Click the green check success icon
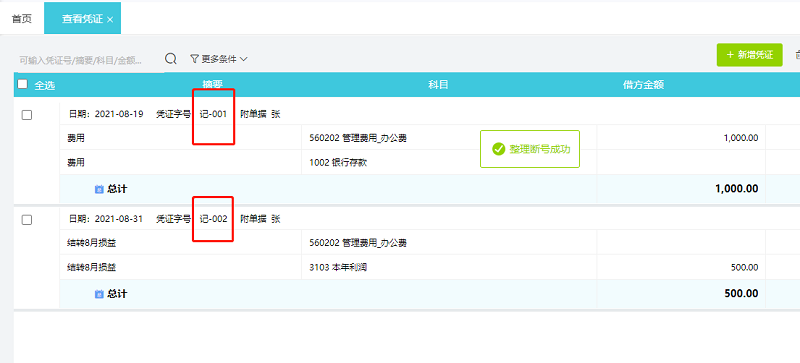 [498, 149]
